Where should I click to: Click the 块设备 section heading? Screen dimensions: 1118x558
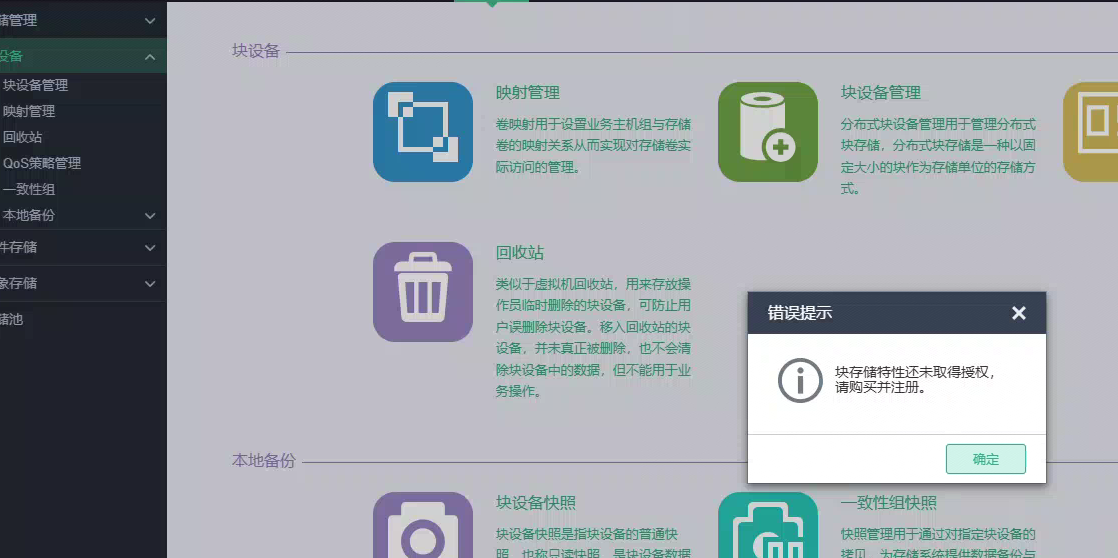point(256,51)
